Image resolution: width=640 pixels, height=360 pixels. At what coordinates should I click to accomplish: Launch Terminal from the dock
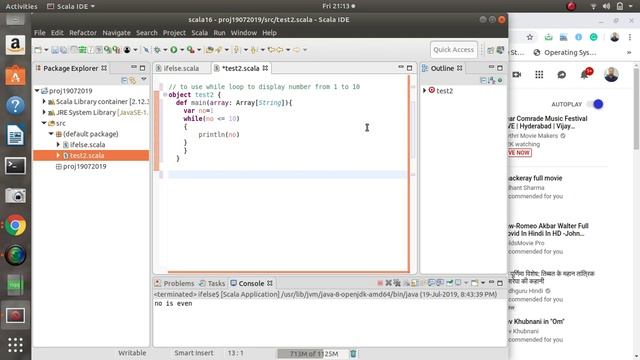[x=15, y=166]
